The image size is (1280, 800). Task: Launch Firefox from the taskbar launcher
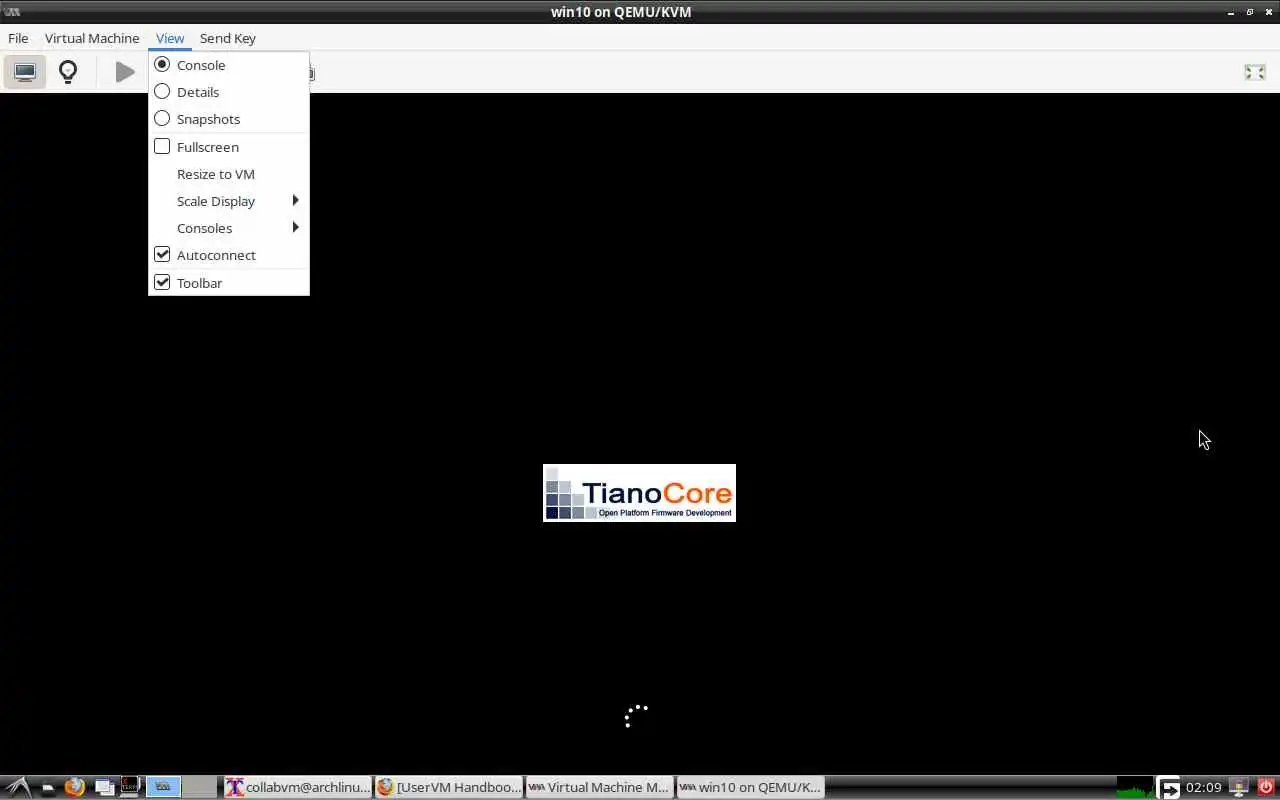tap(75, 787)
